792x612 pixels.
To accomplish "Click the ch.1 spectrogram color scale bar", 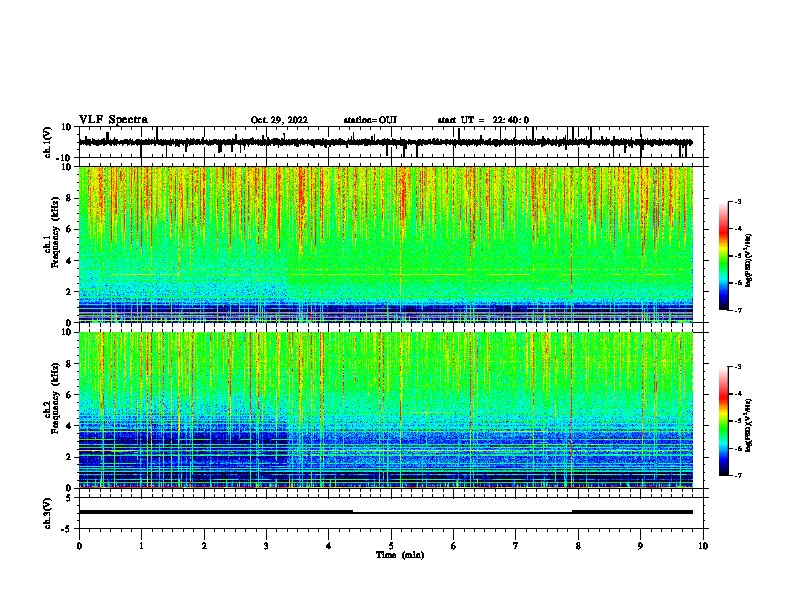I will pos(724,256).
